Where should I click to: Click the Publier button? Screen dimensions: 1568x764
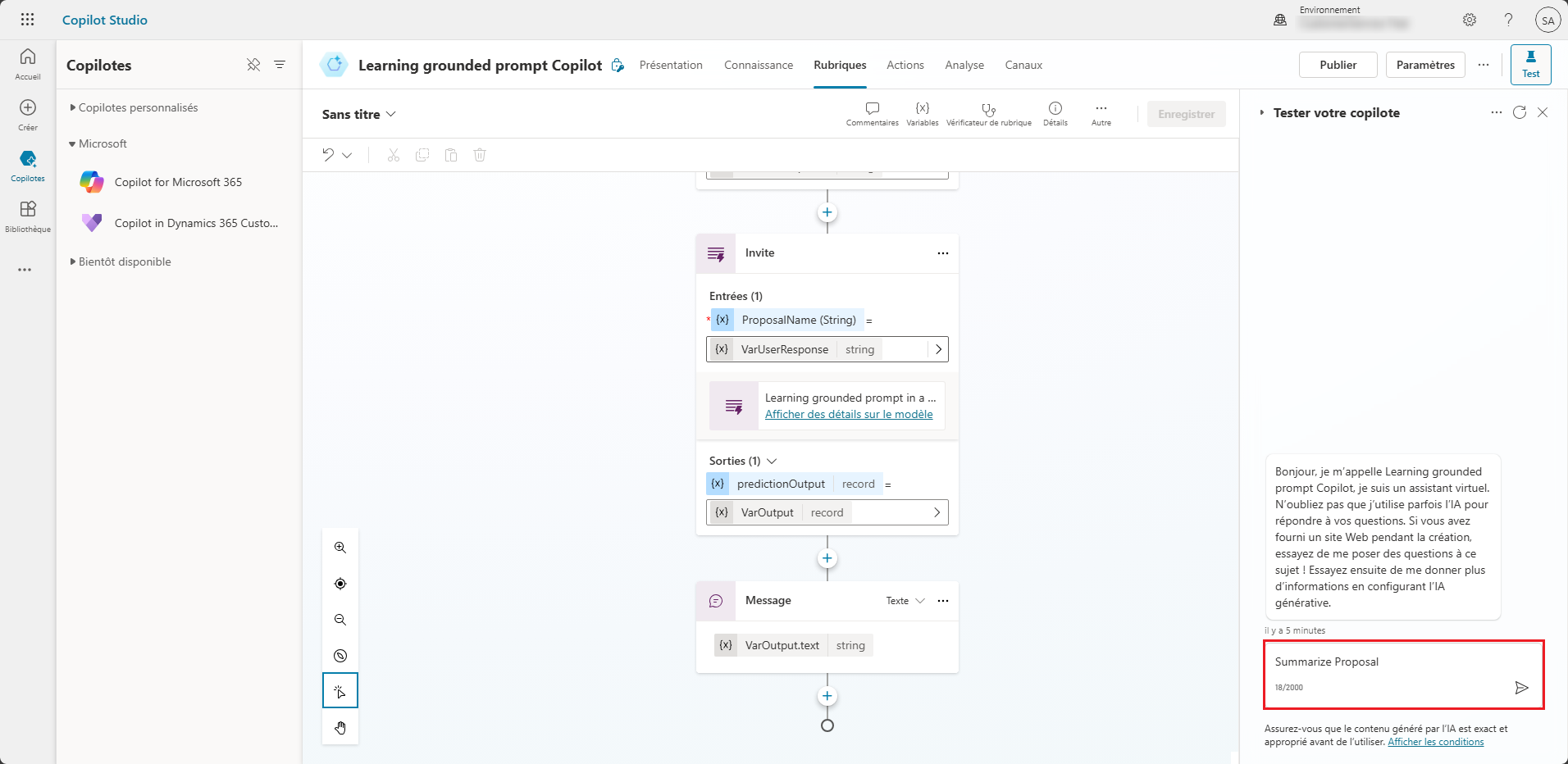coord(1338,65)
